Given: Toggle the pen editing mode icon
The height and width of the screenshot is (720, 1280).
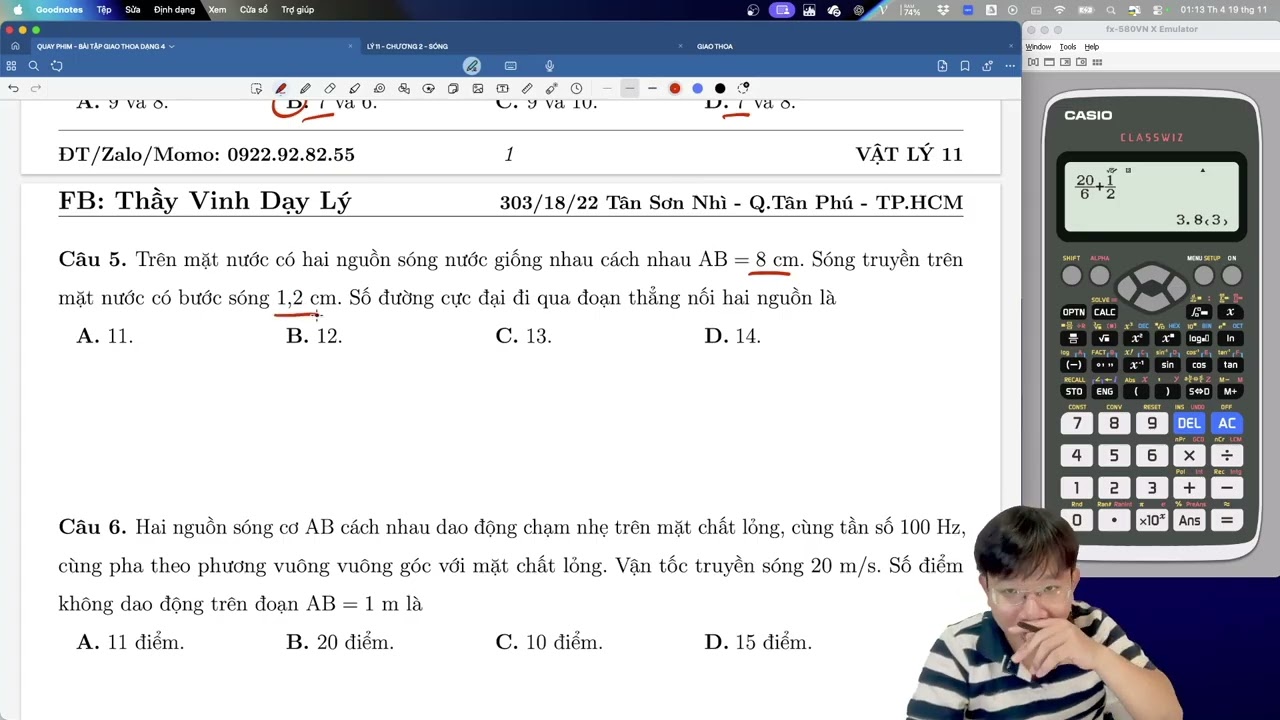Looking at the screenshot, I should 472,66.
